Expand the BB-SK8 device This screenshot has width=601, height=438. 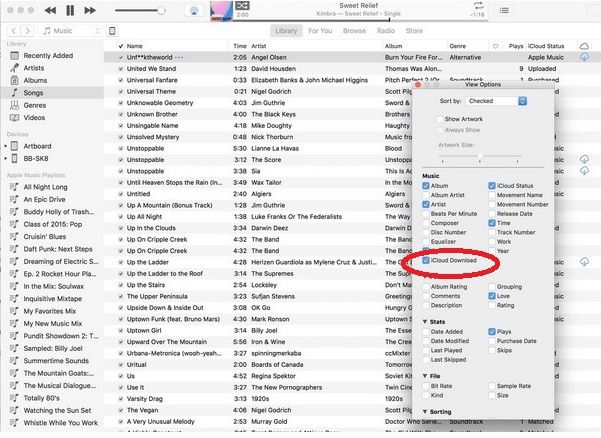point(6,158)
